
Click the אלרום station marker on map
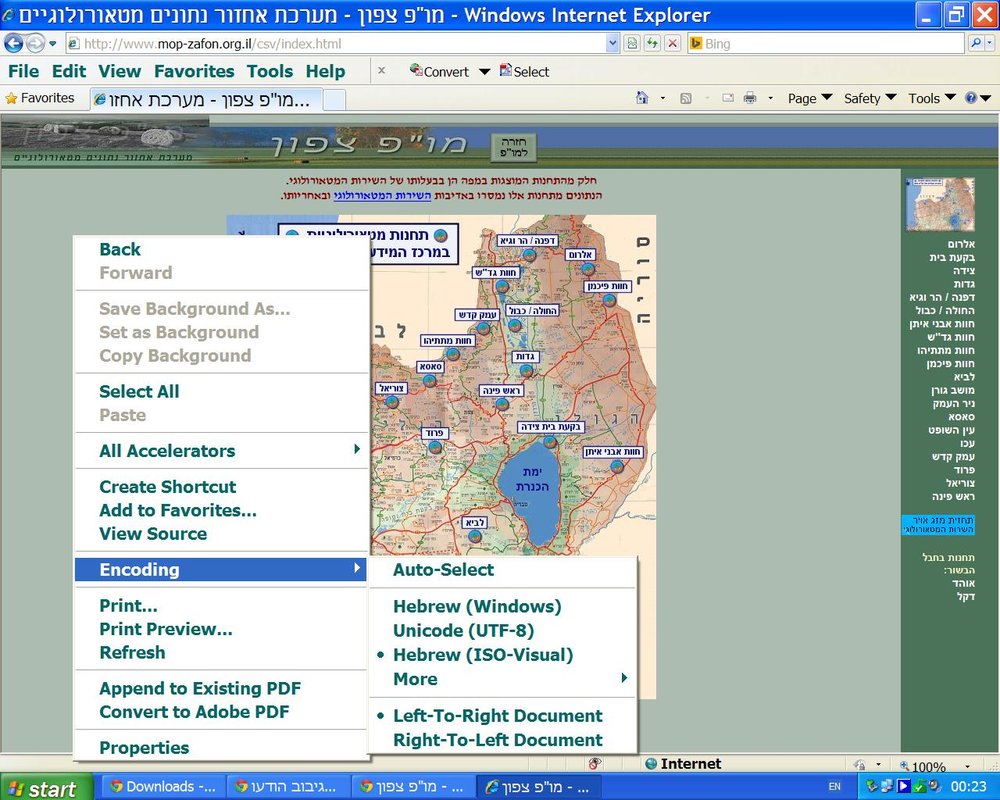click(587, 269)
